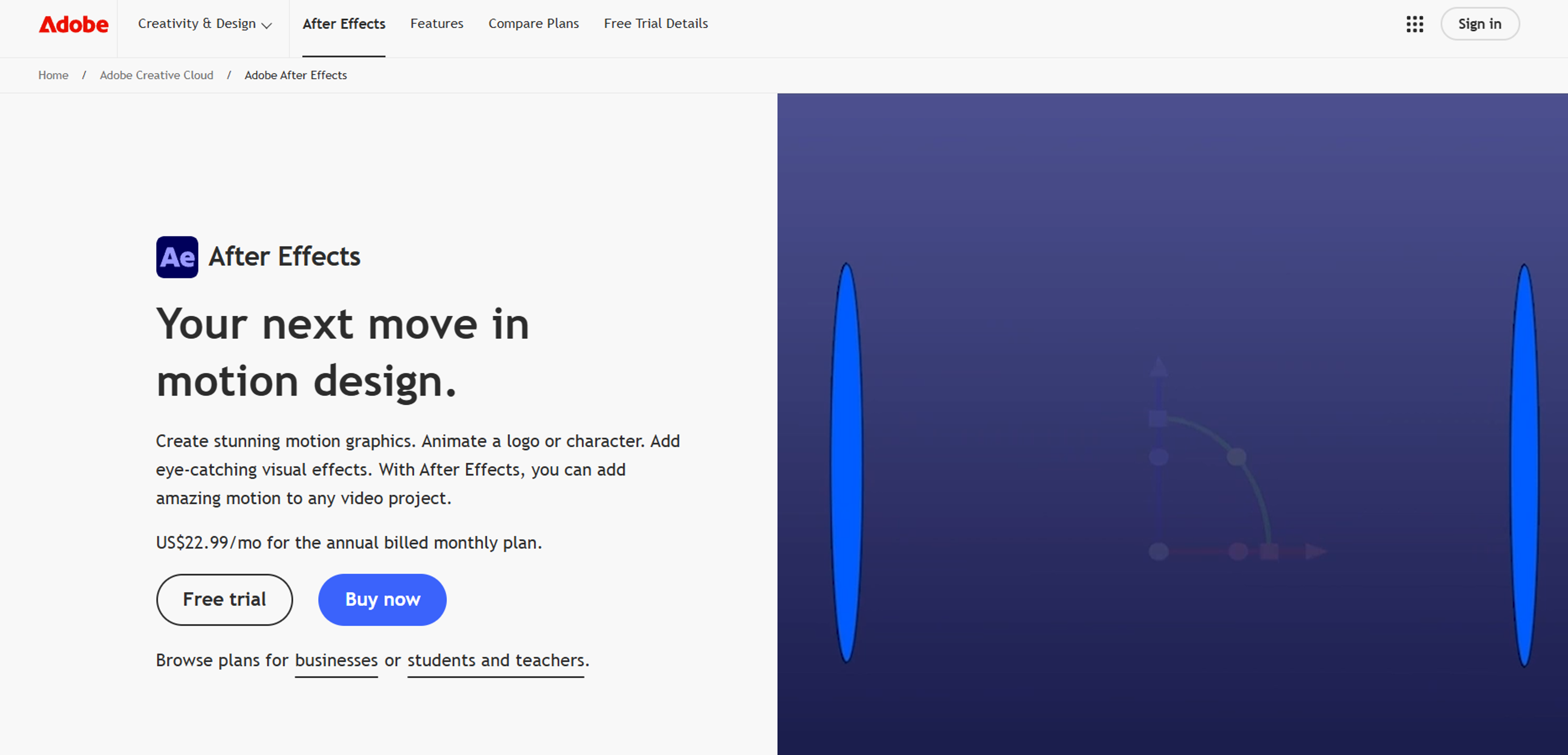The width and height of the screenshot is (1568, 755).
Task: Browse plans for businesses link
Action: [336, 661]
